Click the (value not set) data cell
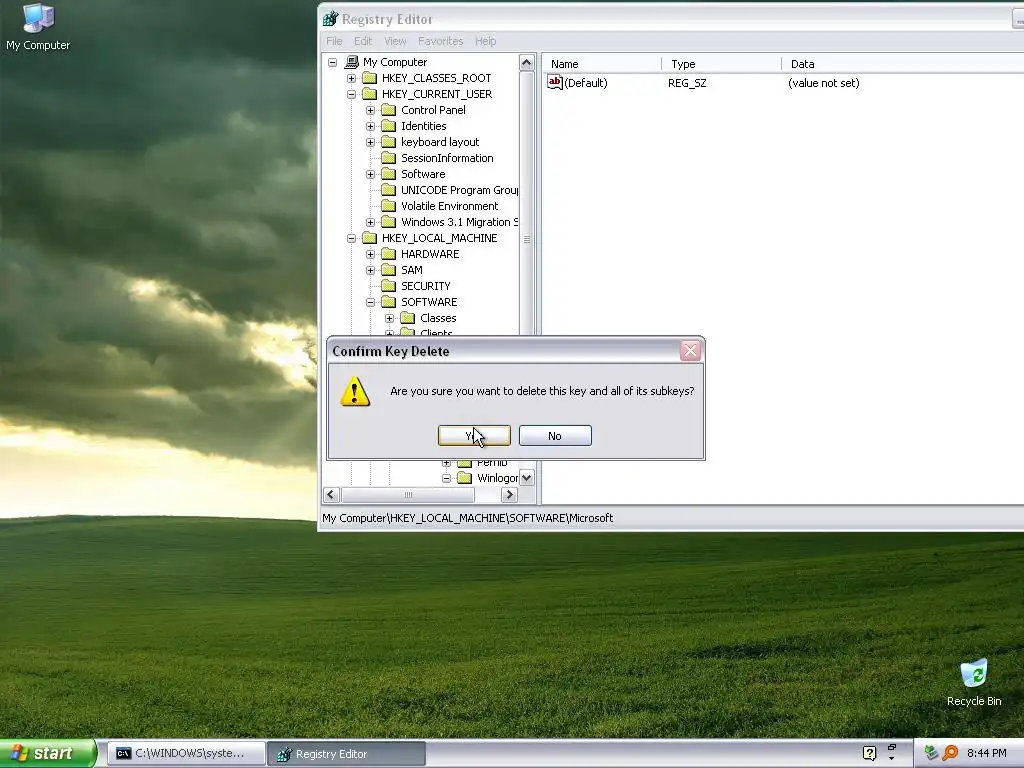 824,83
